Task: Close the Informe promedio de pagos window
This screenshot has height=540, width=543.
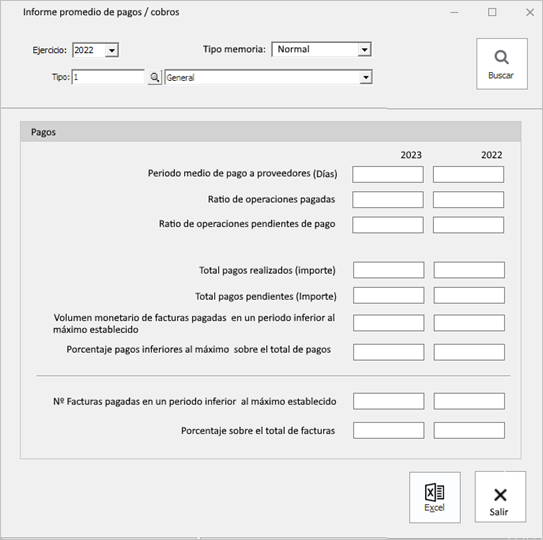Action: click(530, 12)
